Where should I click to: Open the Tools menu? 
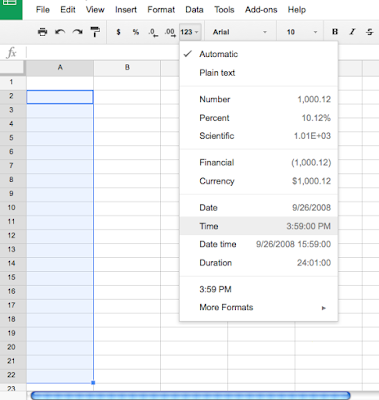[224, 10]
